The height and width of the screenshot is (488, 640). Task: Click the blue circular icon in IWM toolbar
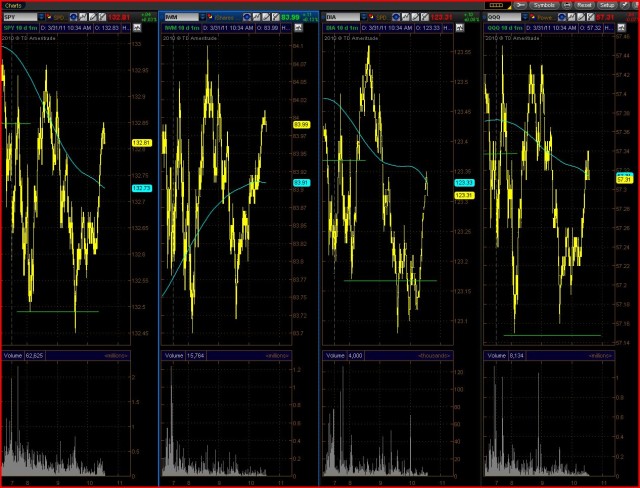pos(247,17)
